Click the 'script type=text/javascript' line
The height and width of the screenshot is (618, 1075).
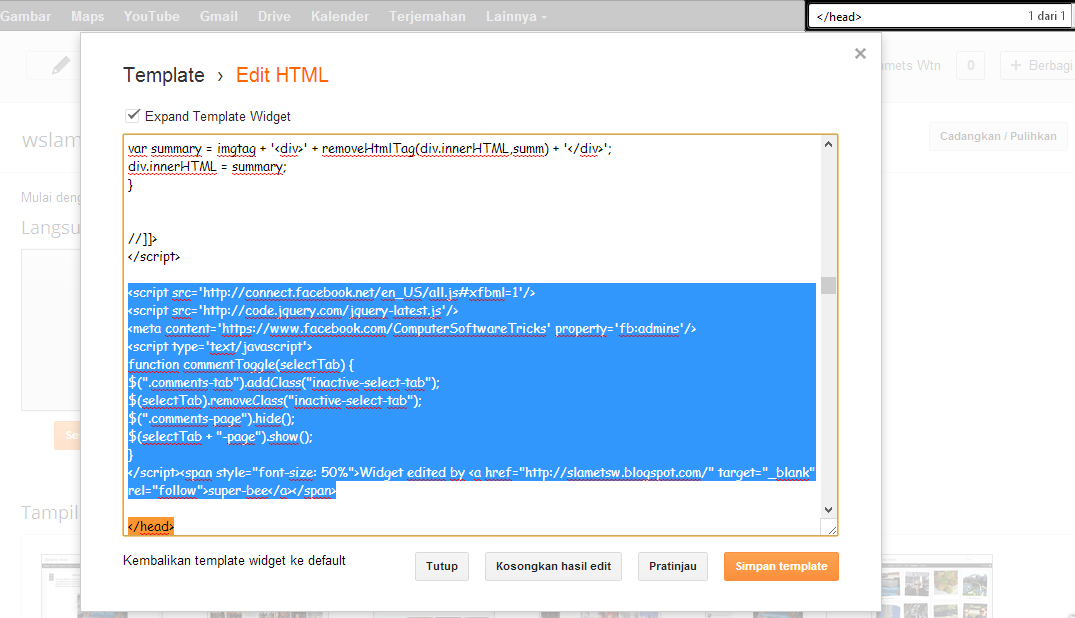tap(220, 347)
